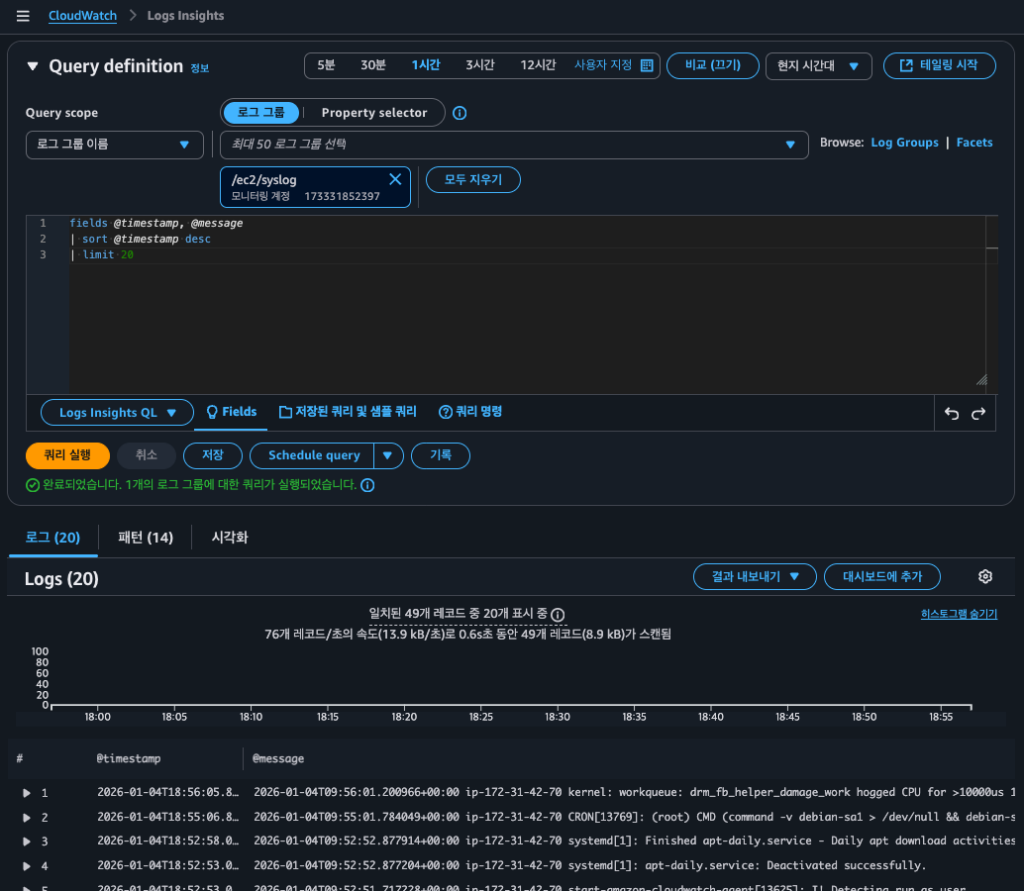Click info icon beside query completion message
This screenshot has width=1024, height=891.
point(368,485)
